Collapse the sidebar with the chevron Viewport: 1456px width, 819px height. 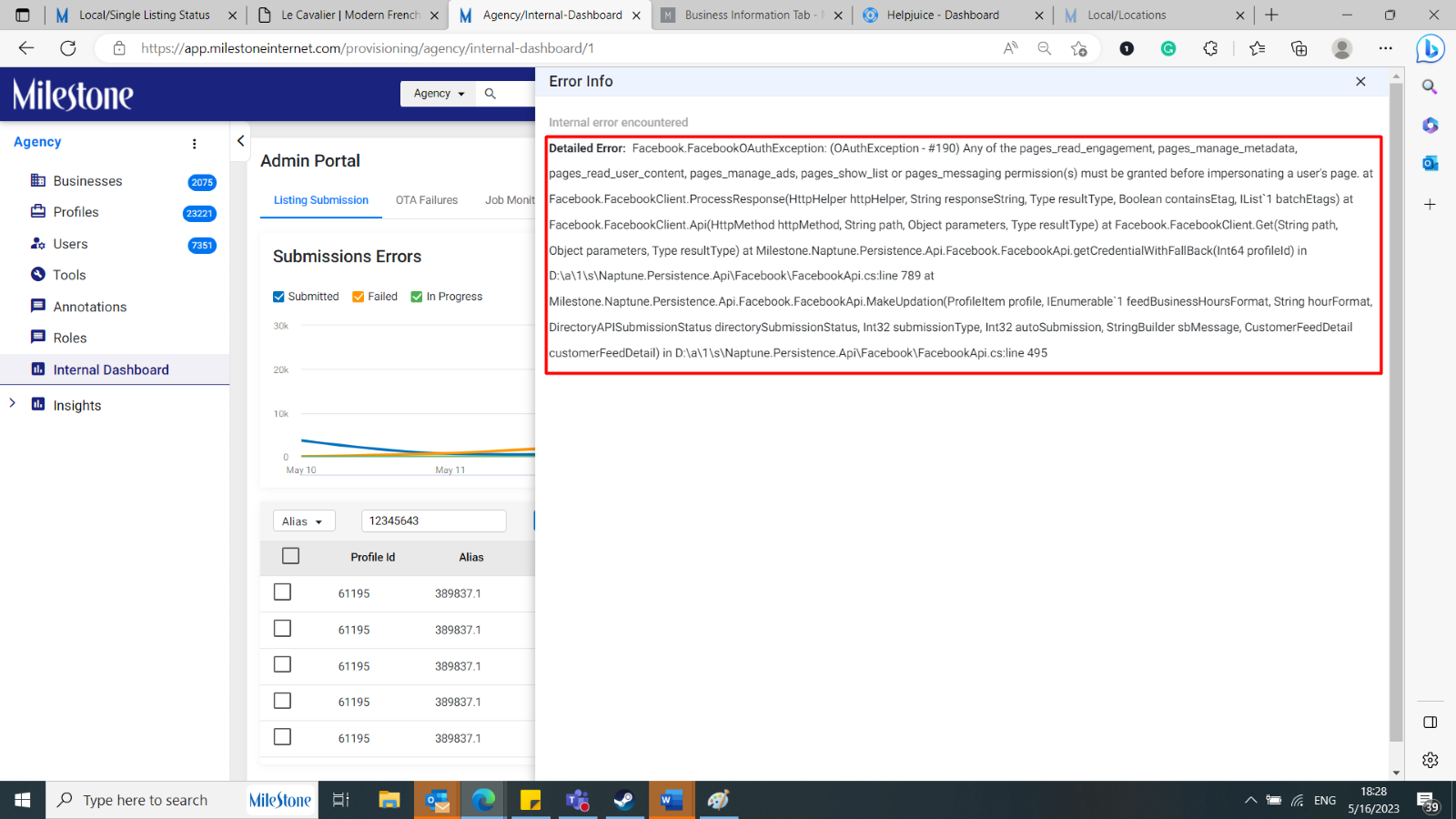[x=240, y=141]
